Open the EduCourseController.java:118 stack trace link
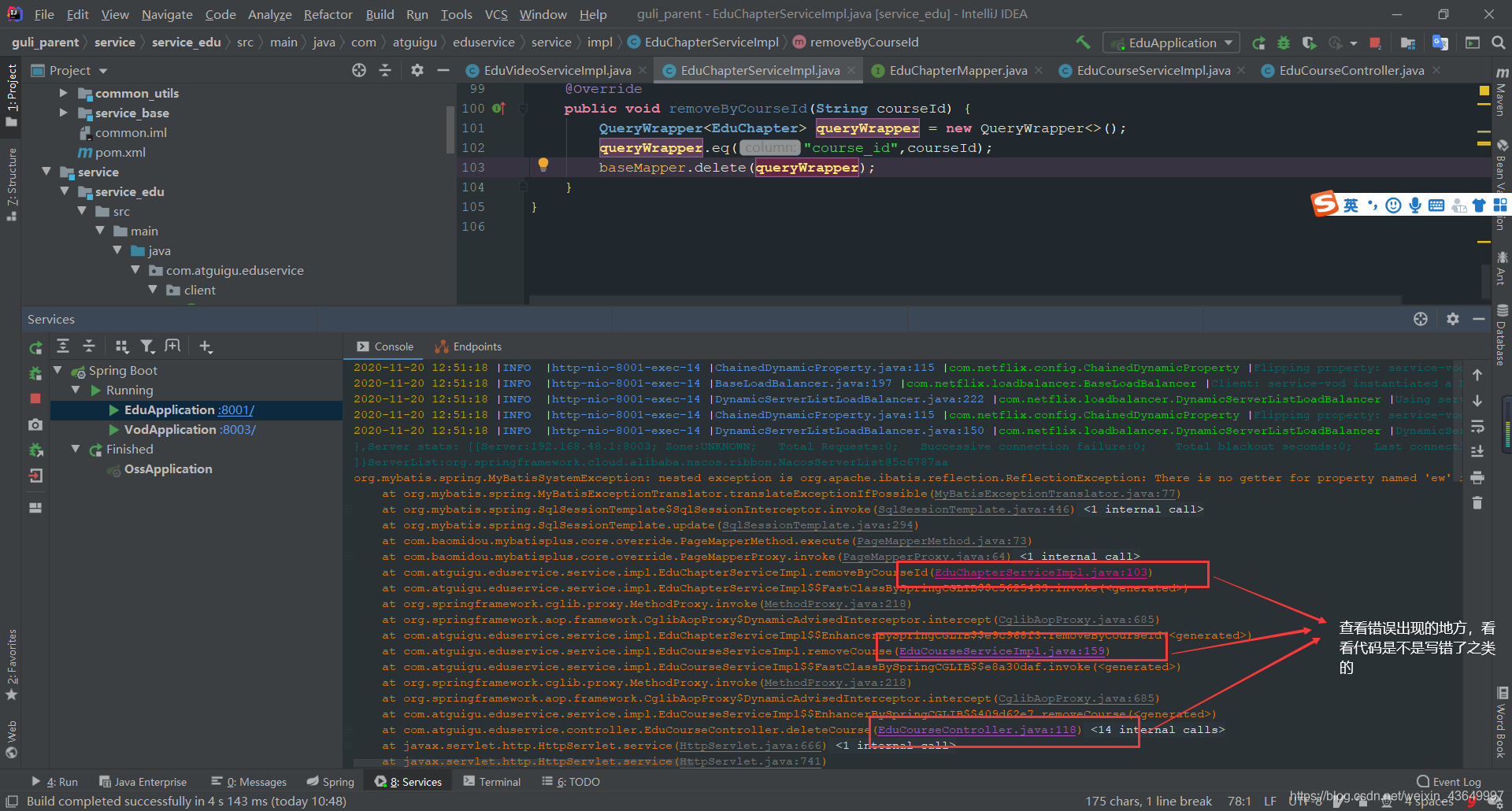 coord(976,730)
